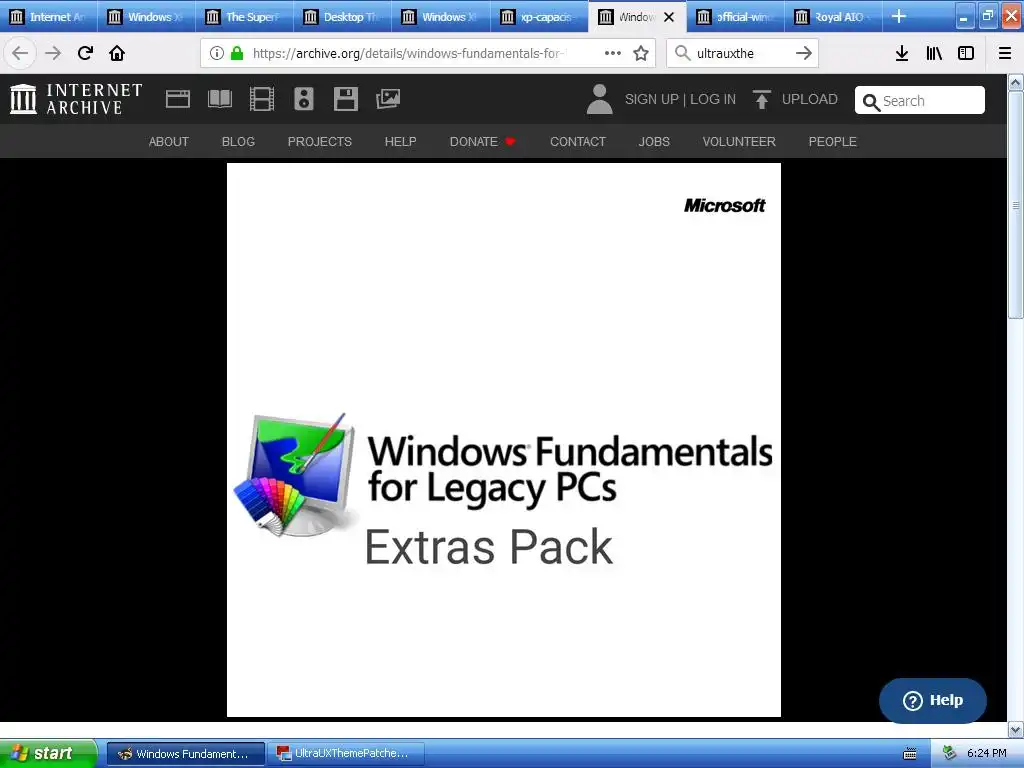Switch to the Desktop Th tab
This screenshot has width=1024, height=768.
342,16
